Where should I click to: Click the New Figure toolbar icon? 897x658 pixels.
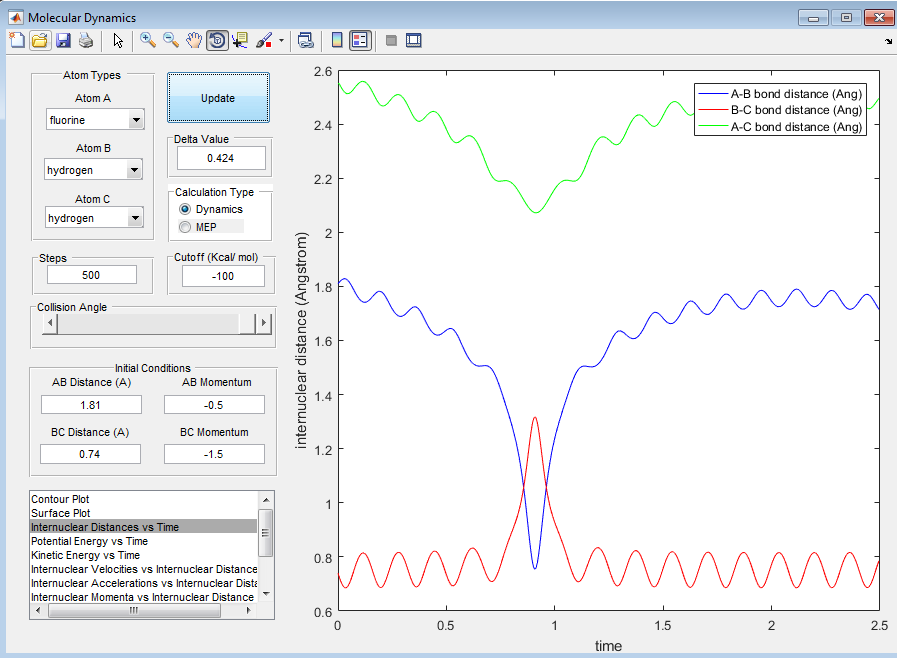click(16, 40)
